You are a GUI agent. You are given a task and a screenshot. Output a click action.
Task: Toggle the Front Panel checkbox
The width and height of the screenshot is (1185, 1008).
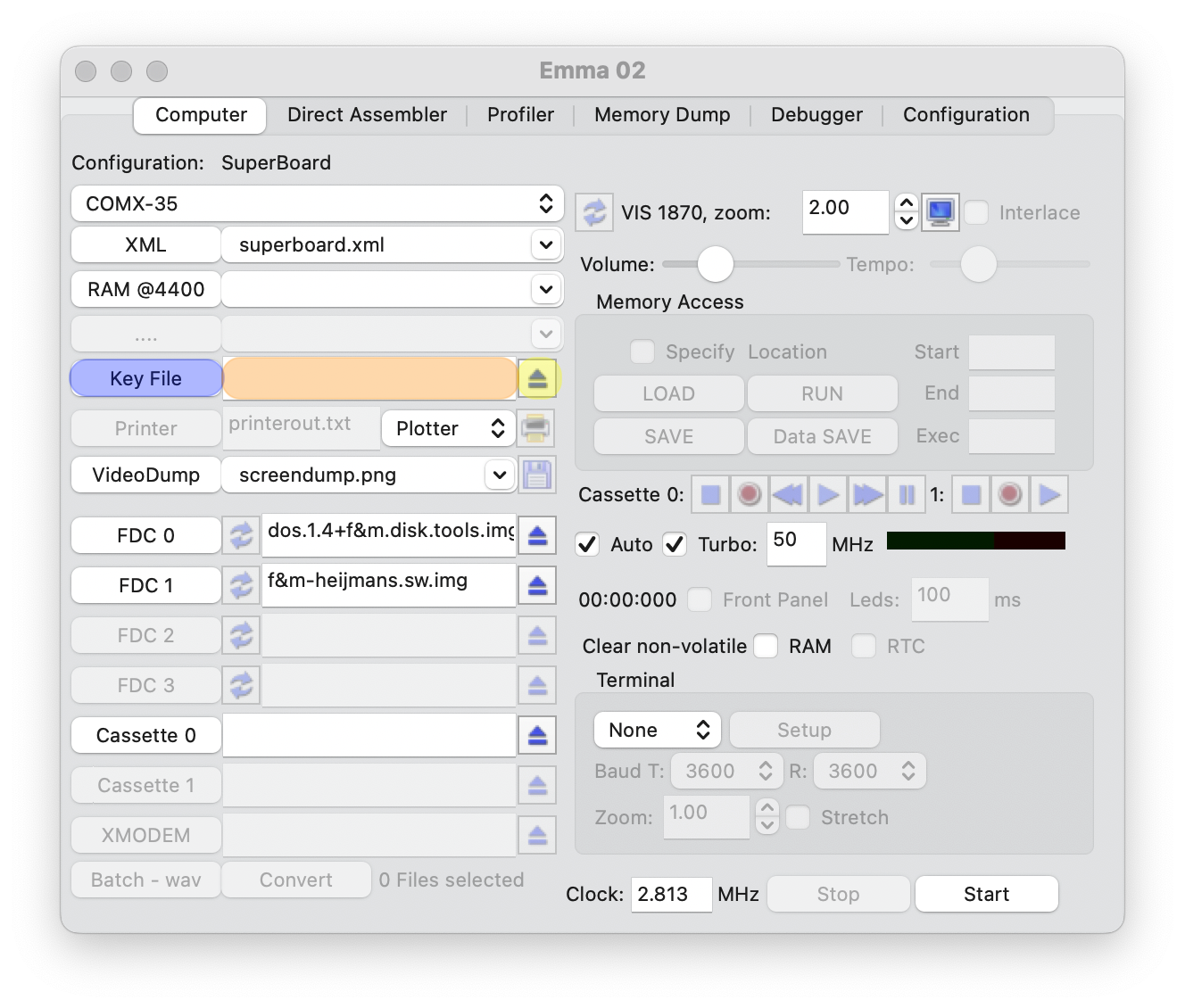(x=700, y=599)
